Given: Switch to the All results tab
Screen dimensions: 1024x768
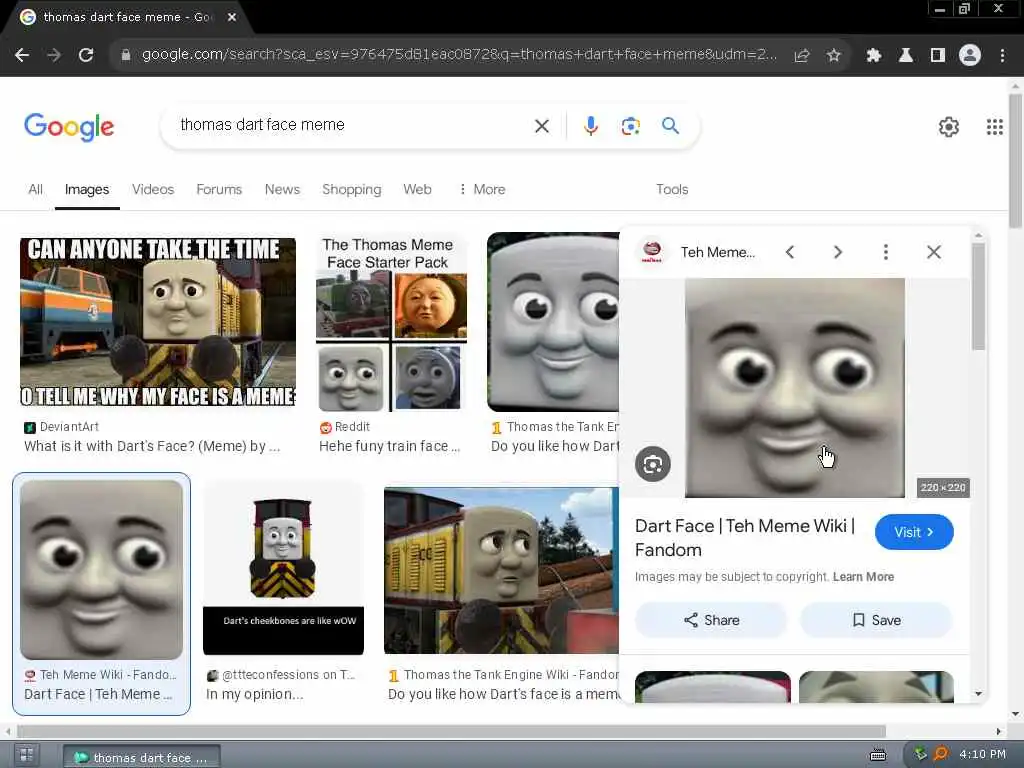Looking at the screenshot, I should coord(35,189).
